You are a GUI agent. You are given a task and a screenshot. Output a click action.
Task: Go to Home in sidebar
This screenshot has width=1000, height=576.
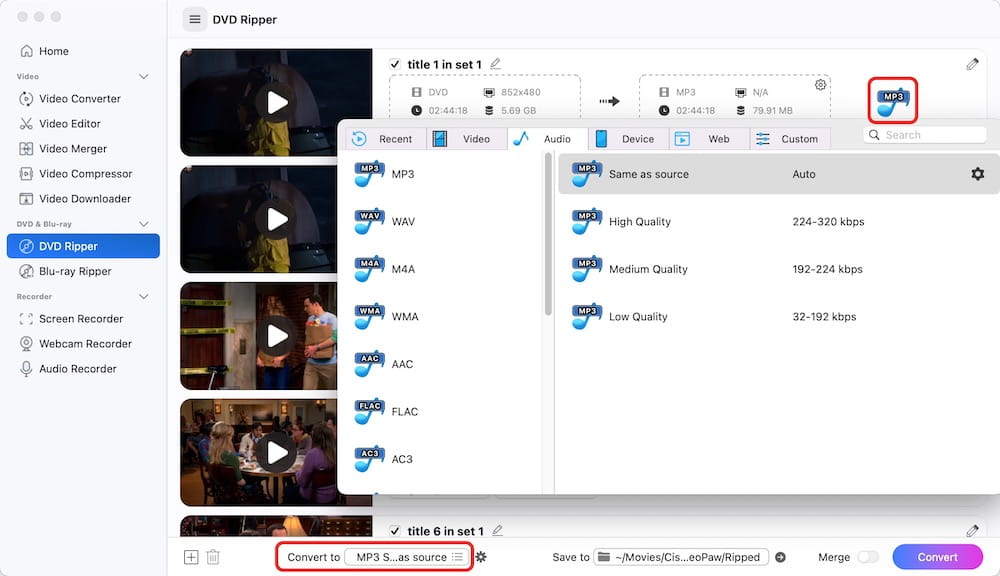(45, 51)
